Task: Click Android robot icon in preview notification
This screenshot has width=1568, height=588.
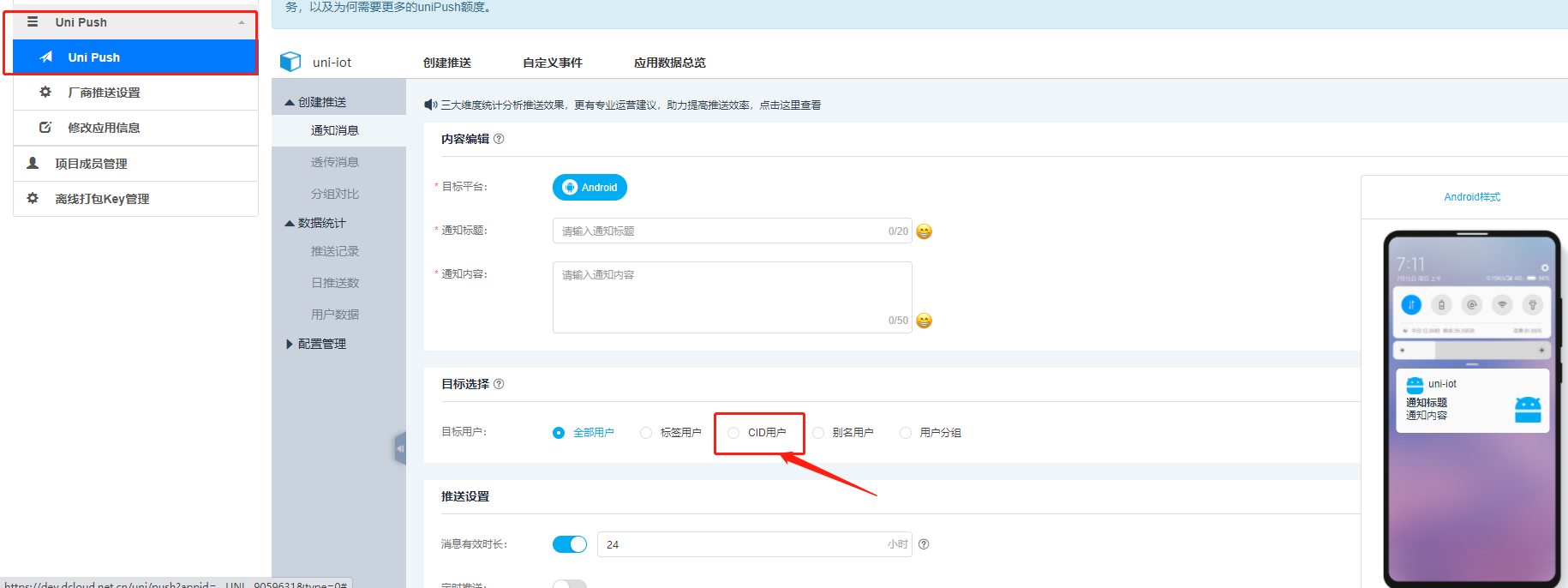Action: (1528, 410)
